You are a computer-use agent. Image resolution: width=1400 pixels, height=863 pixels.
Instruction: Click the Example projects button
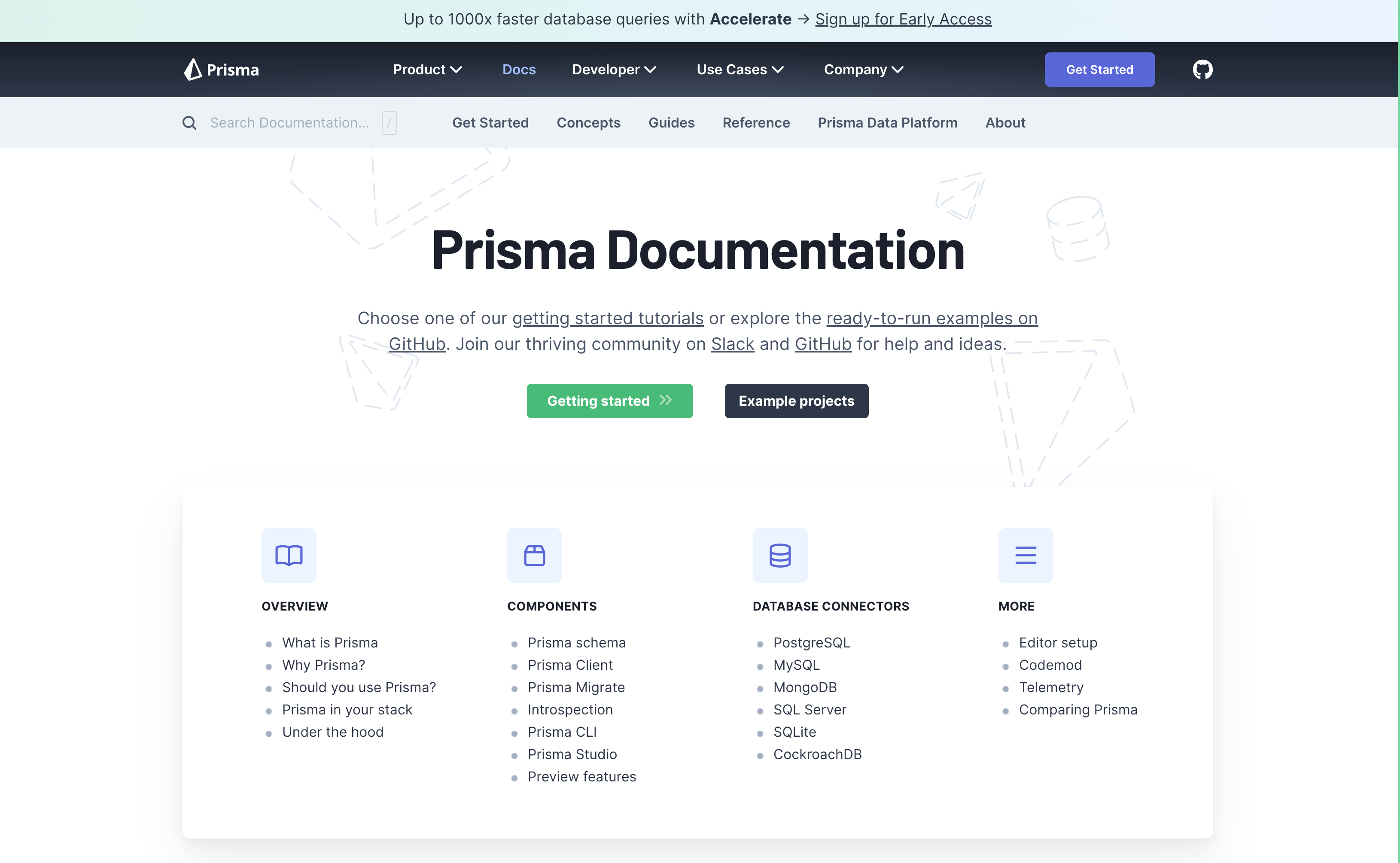pyautogui.click(x=796, y=401)
